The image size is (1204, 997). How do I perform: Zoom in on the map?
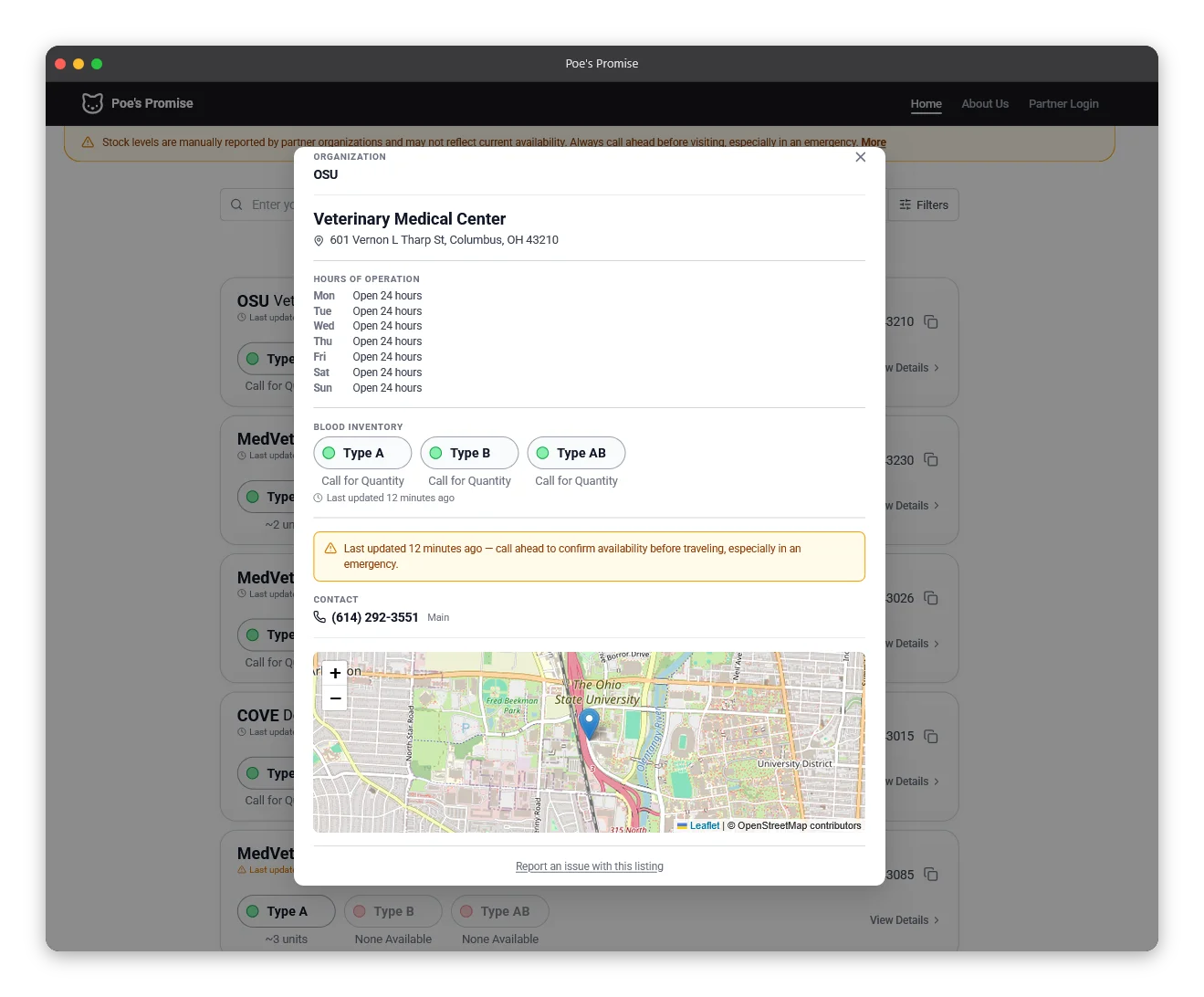(x=335, y=674)
